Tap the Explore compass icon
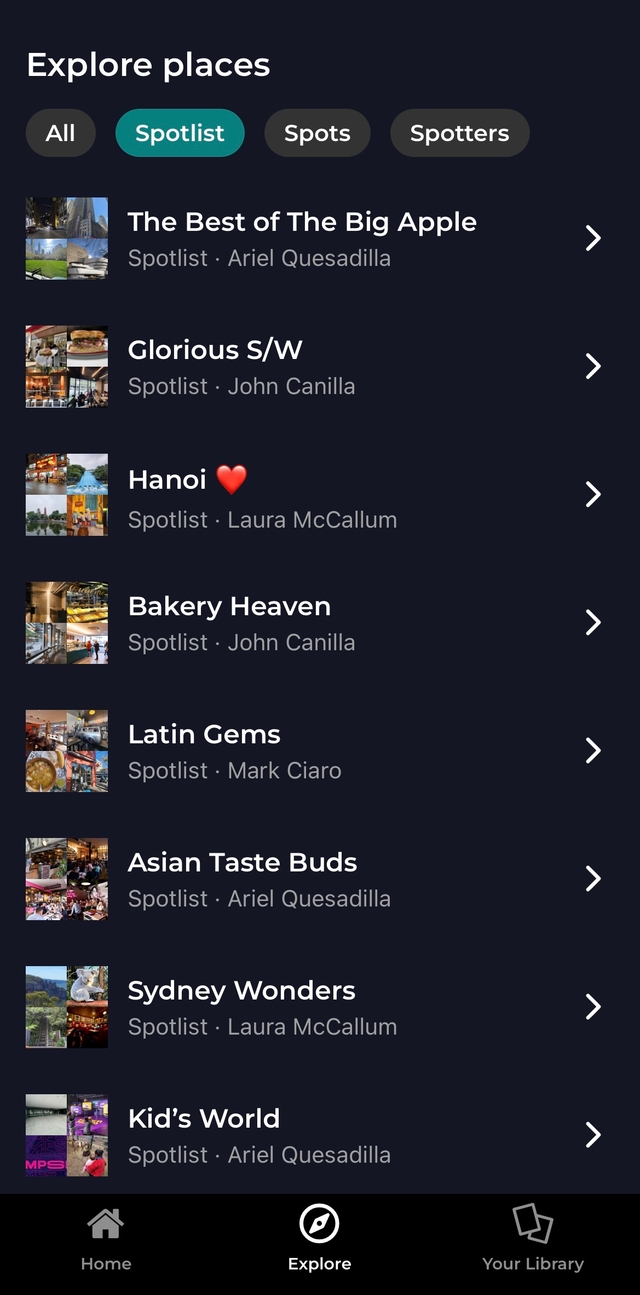 tap(319, 1223)
